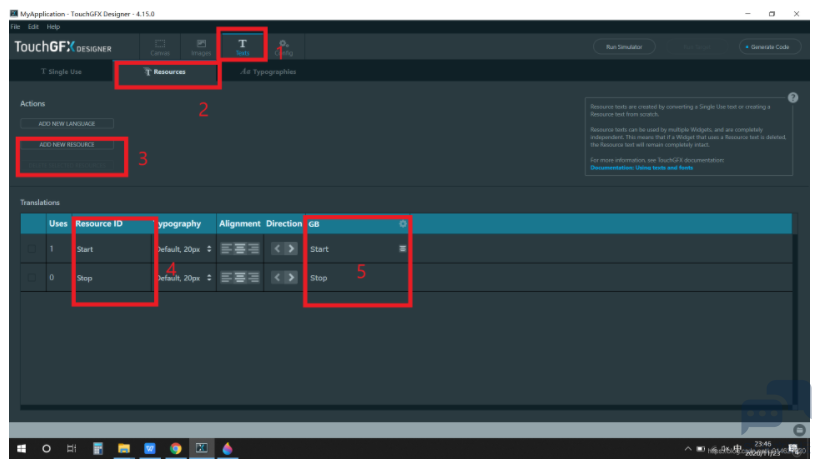Screen dimensions: 820x463
Task: Open the Images view
Action: coord(201,47)
